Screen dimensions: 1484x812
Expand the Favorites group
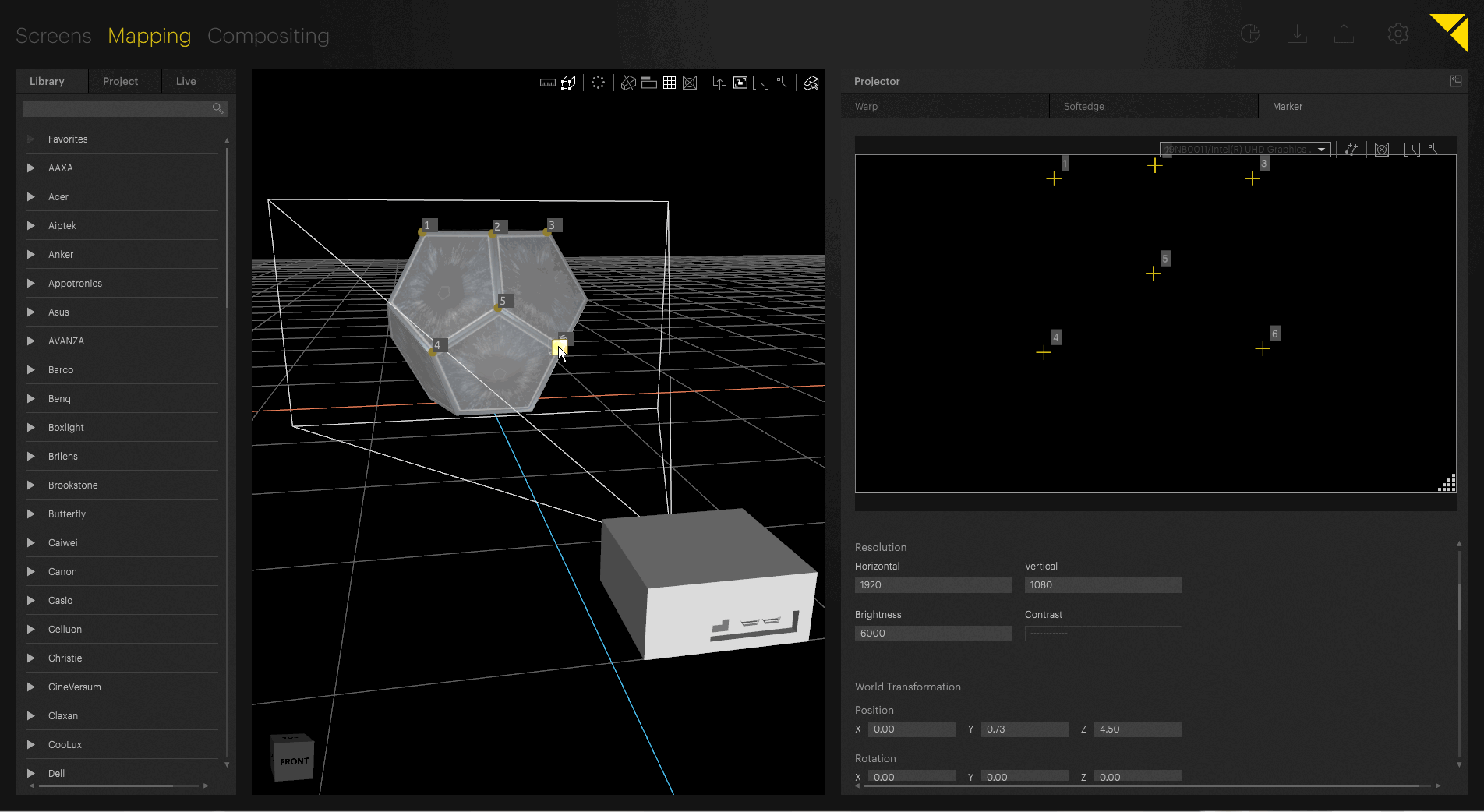pos(31,139)
